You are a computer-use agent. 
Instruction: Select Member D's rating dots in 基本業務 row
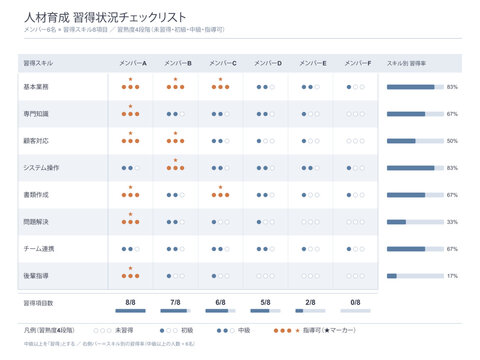pyautogui.click(x=265, y=87)
